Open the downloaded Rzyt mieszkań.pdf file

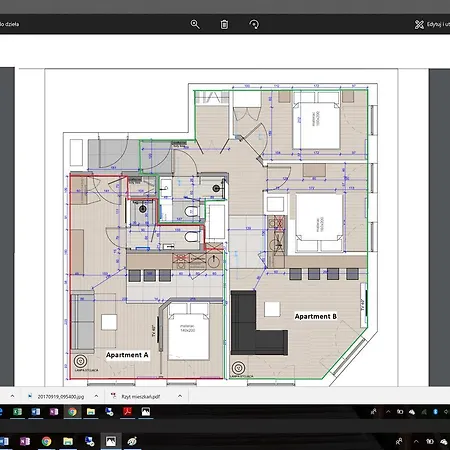click(136, 396)
